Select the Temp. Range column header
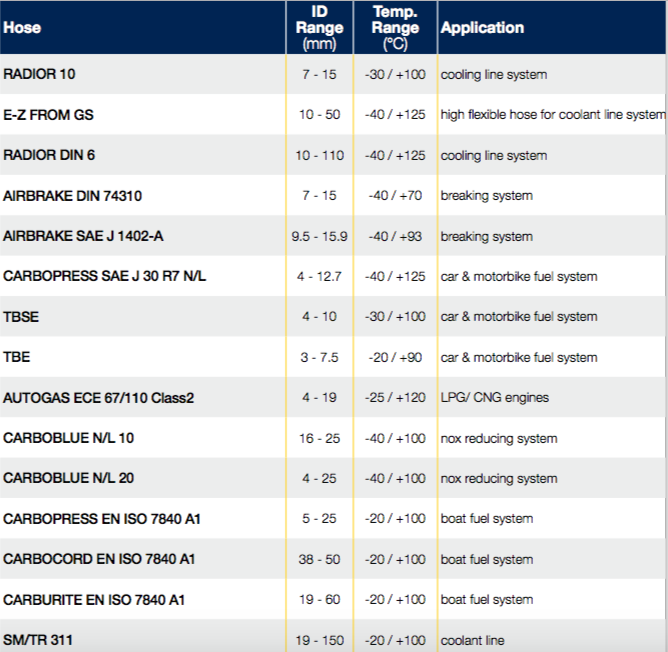The image size is (668, 652). tap(395, 28)
